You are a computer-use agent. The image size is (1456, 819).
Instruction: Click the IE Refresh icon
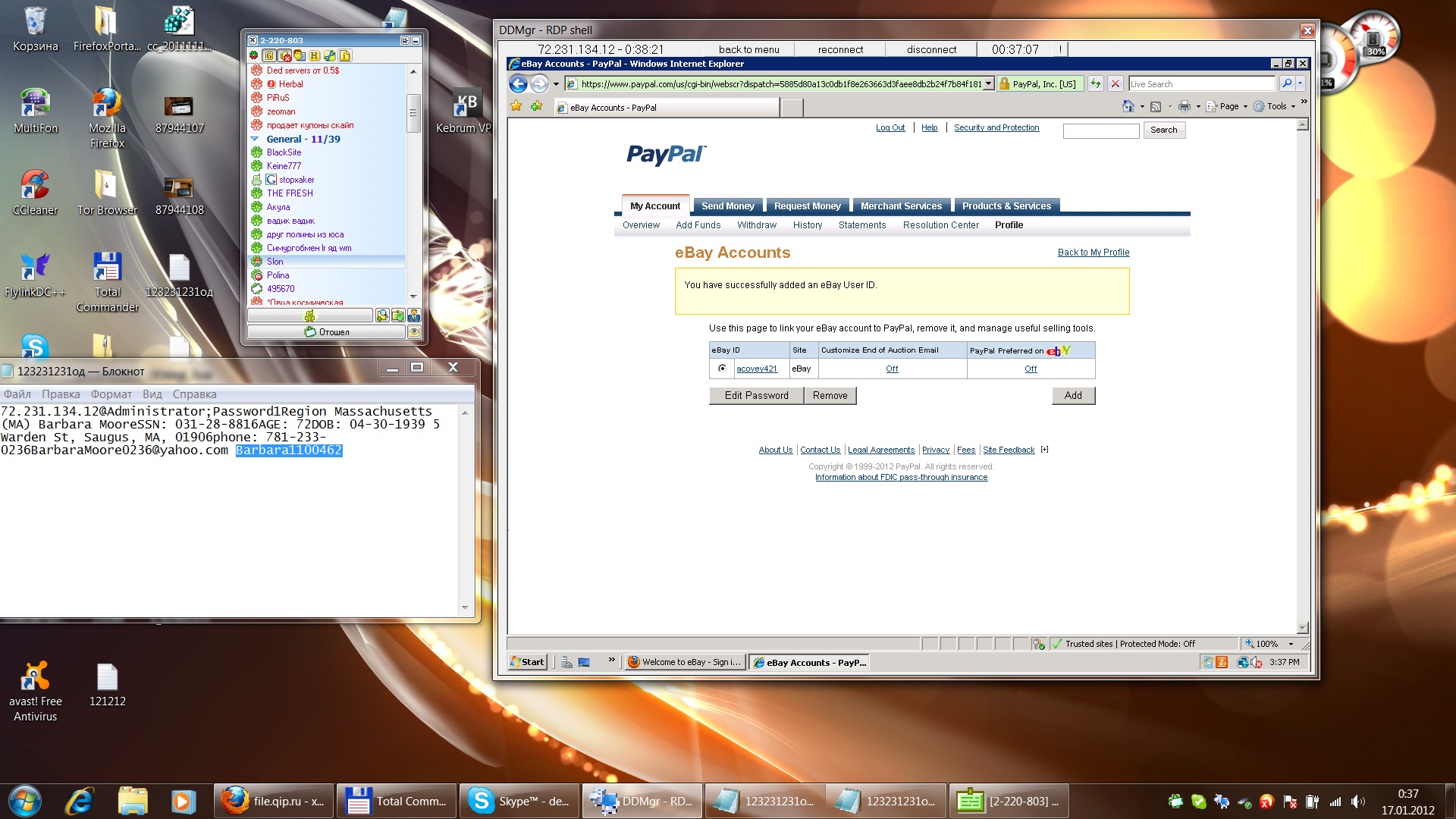(x=1096, y=84)
